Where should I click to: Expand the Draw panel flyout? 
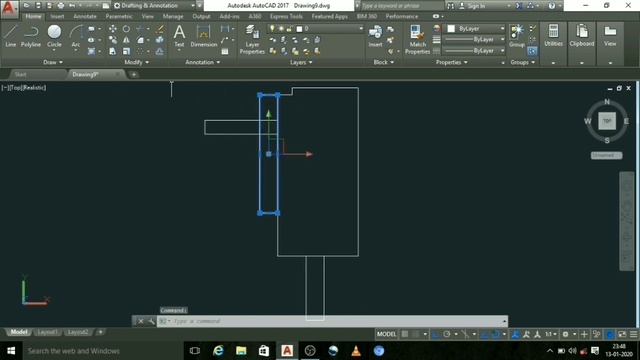(53, 62)
